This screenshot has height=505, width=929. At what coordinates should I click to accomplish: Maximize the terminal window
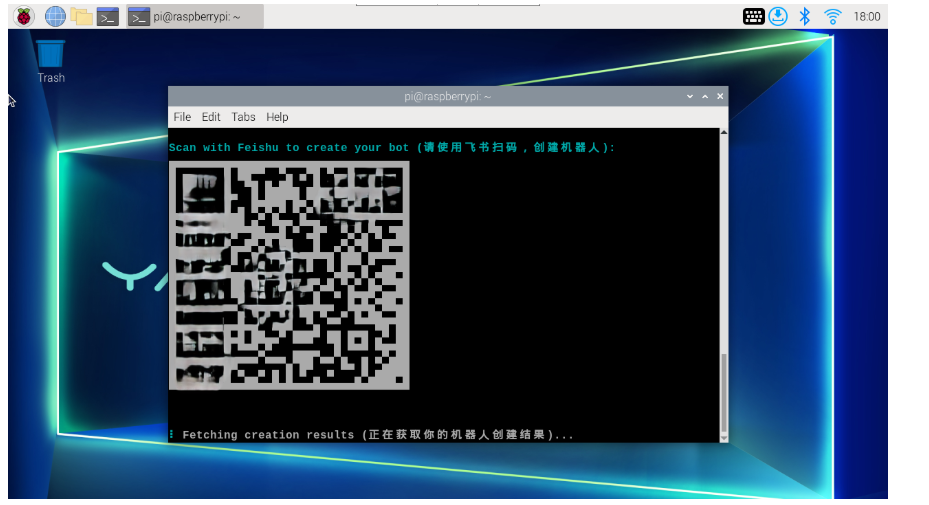click(x=705, y=96)
